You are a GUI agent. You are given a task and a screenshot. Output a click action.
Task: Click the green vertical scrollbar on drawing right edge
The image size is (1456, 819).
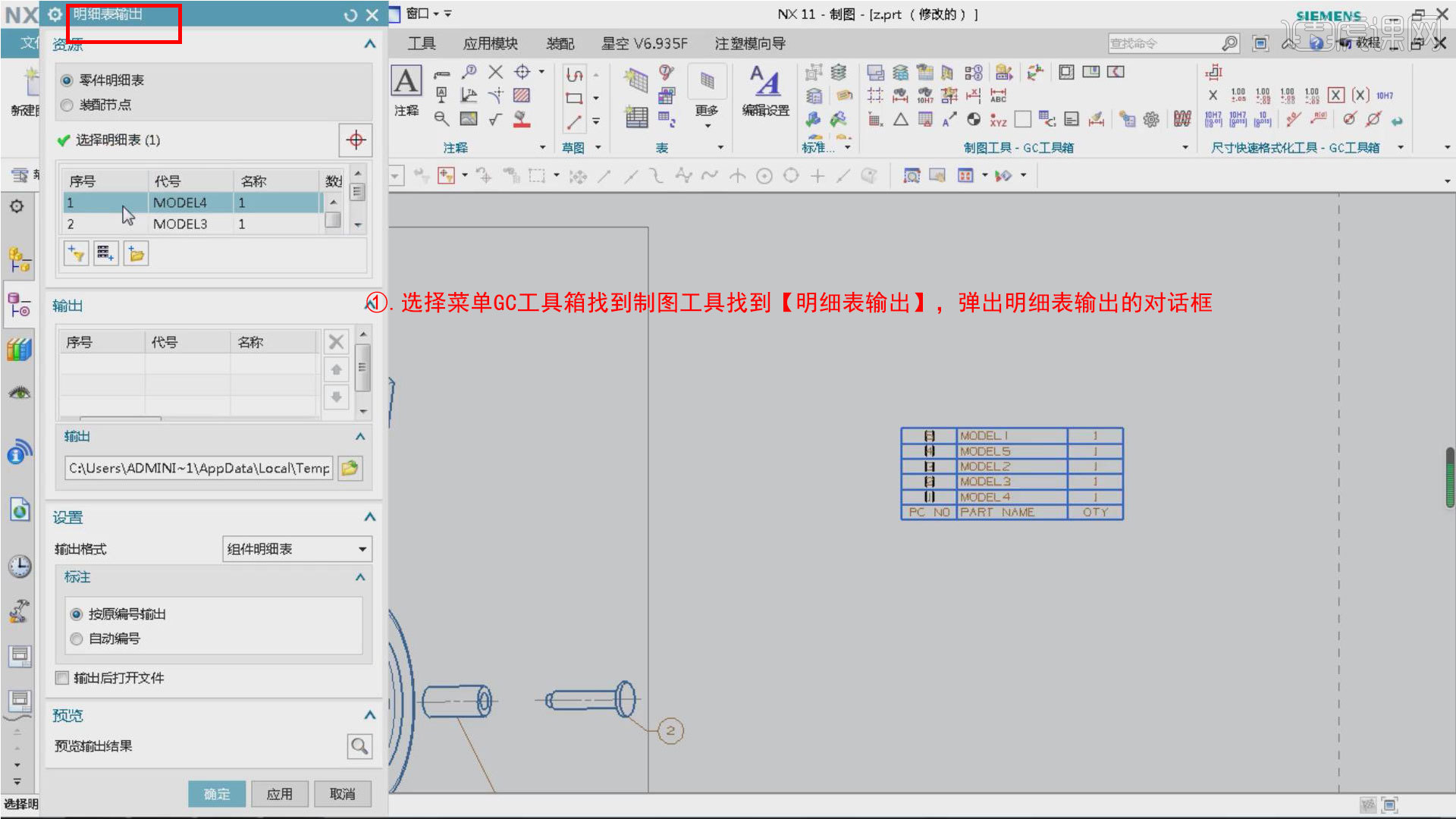1450,478
